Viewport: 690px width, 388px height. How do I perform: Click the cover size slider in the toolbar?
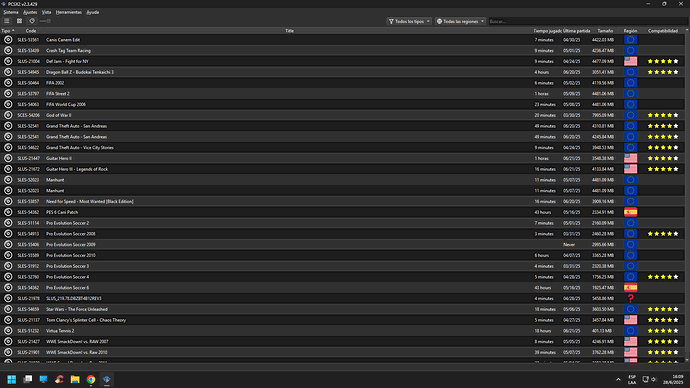pos(45,21)
